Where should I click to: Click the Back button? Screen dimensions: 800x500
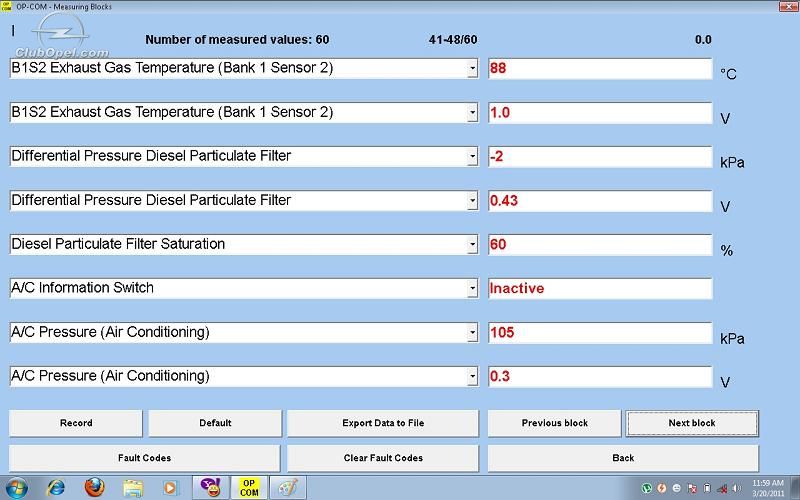pos(623,458)
